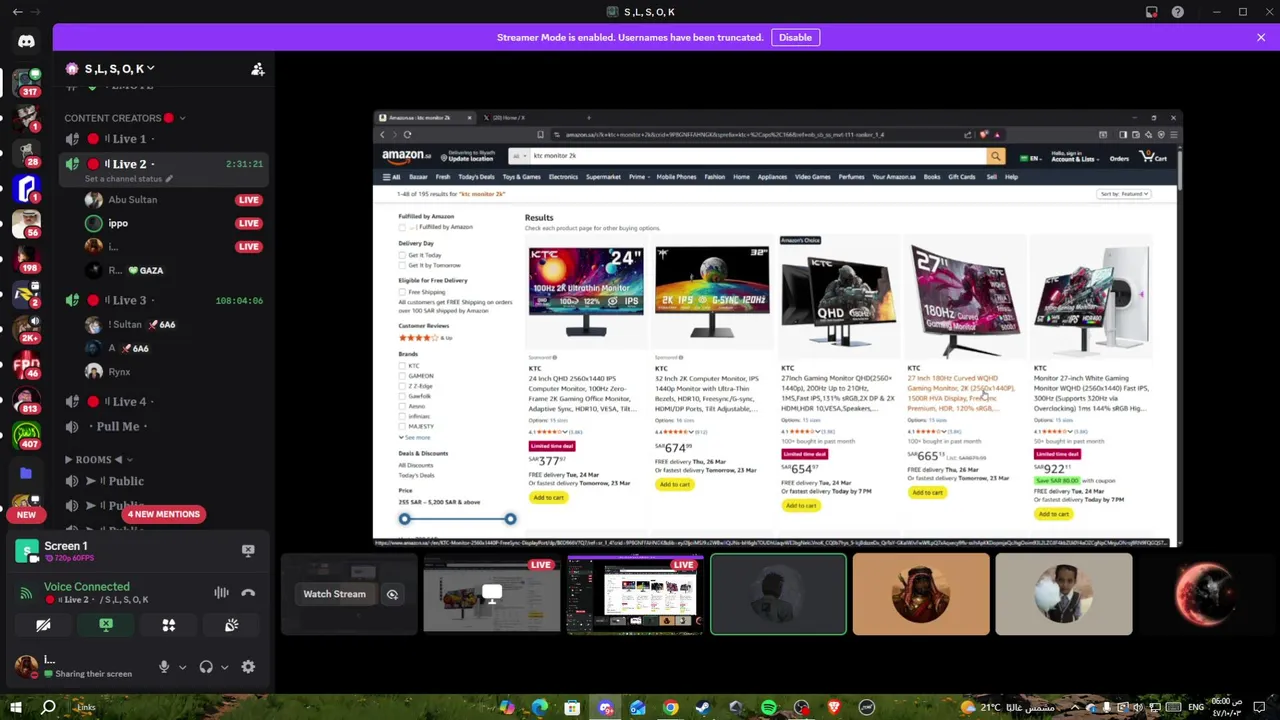
Task: Open the Windows Start menu
Action: coord(16,708)
